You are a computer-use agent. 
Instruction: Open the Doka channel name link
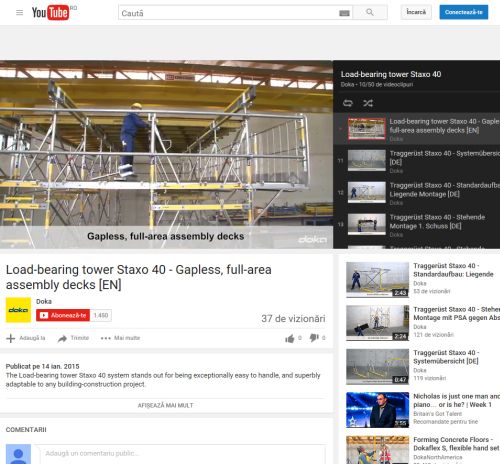point(44,301)
